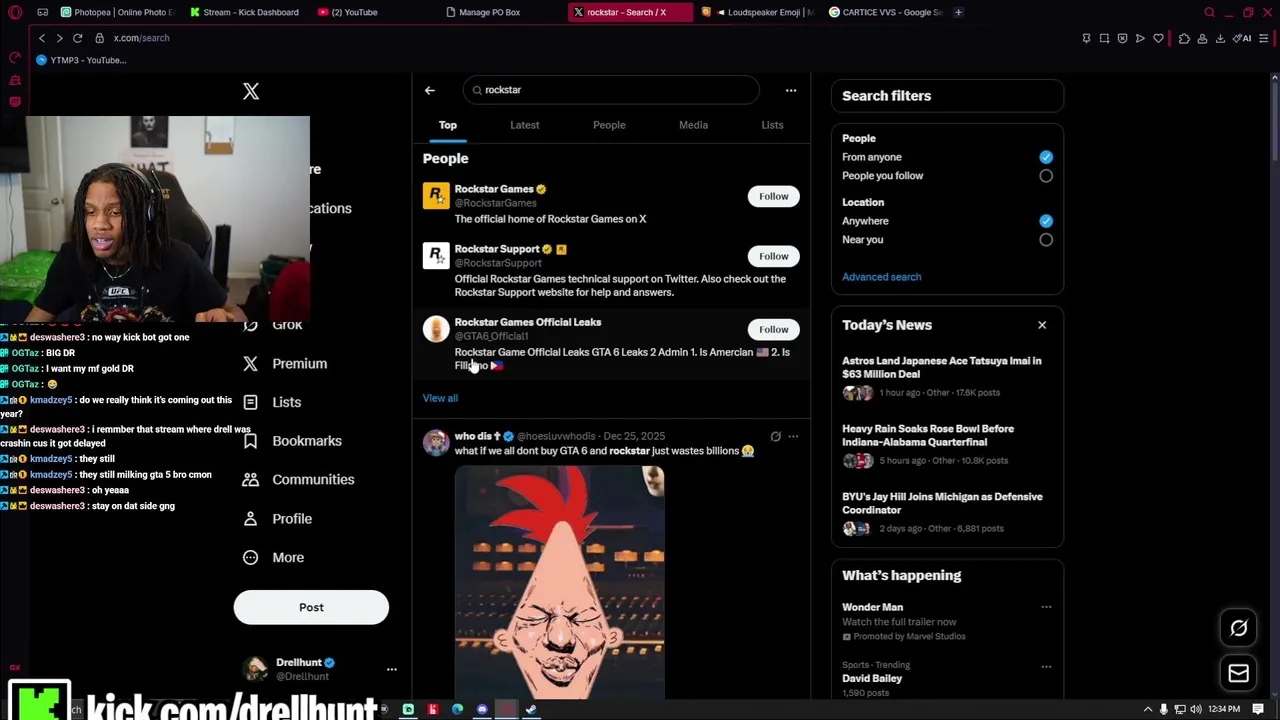Reload the page with the refresh icon
Image resolution: width=1280 pixels, height=720 pixels.
(x=77, y=38)
